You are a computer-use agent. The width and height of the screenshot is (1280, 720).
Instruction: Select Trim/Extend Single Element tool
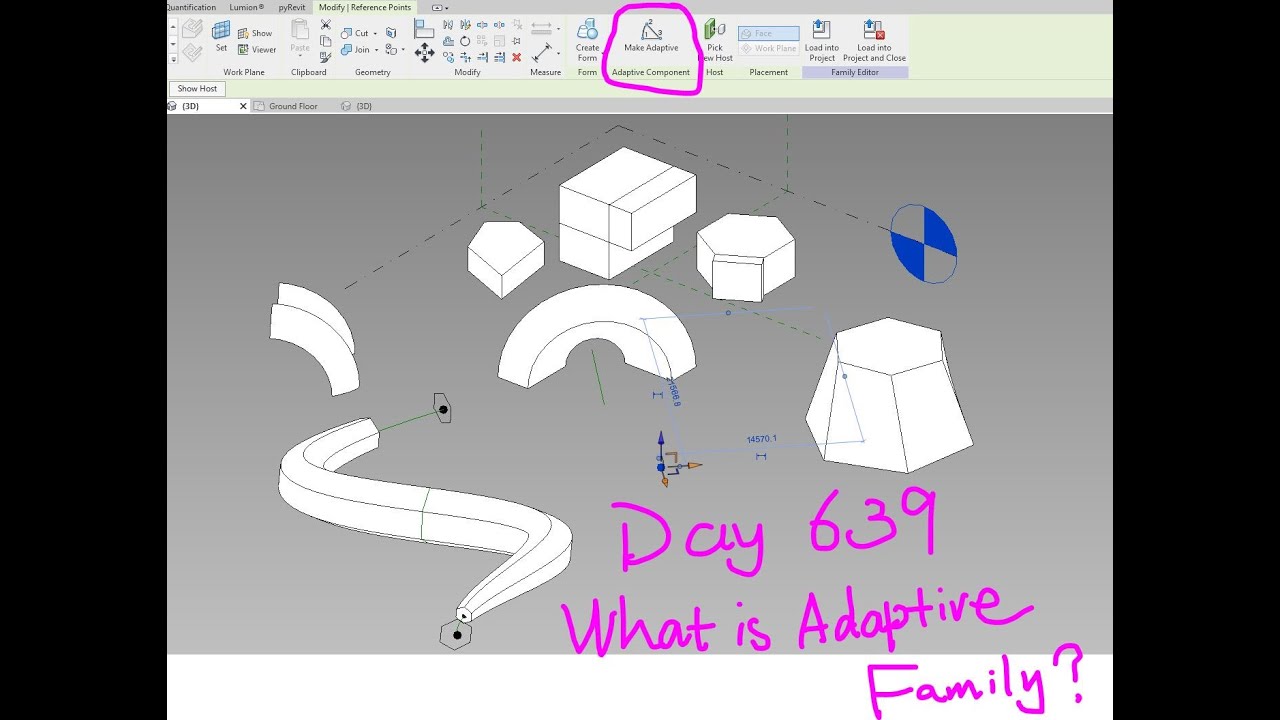point(482,57)
